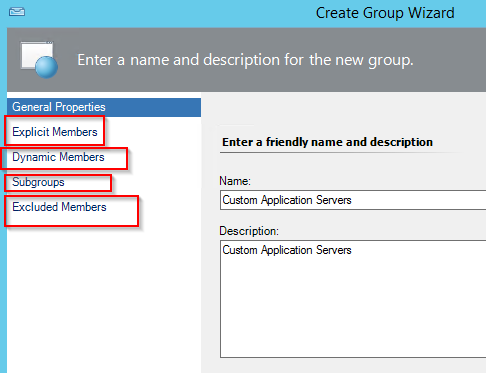The width and height of the screenshot is (490, 373).
Task: Open the Explicit Members step
Action: tap(55, 132)
